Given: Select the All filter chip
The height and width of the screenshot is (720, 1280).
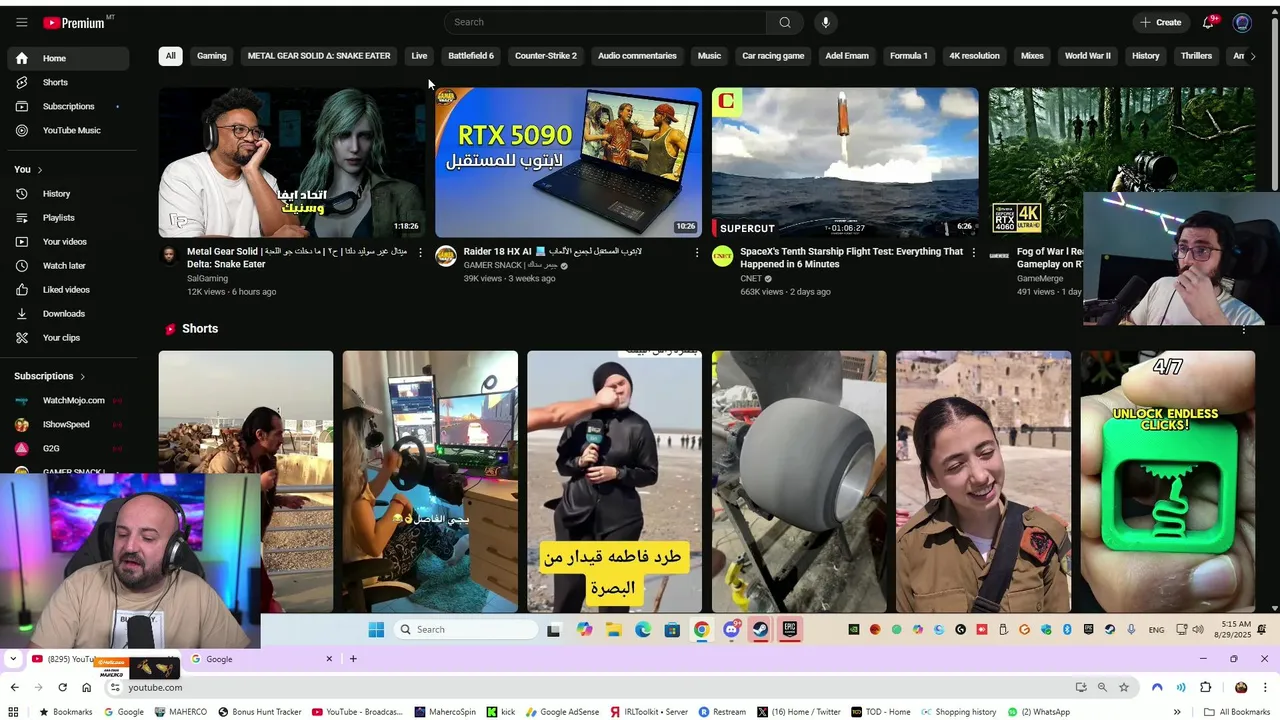Looking at the screenshot, I should click(170, 56).
